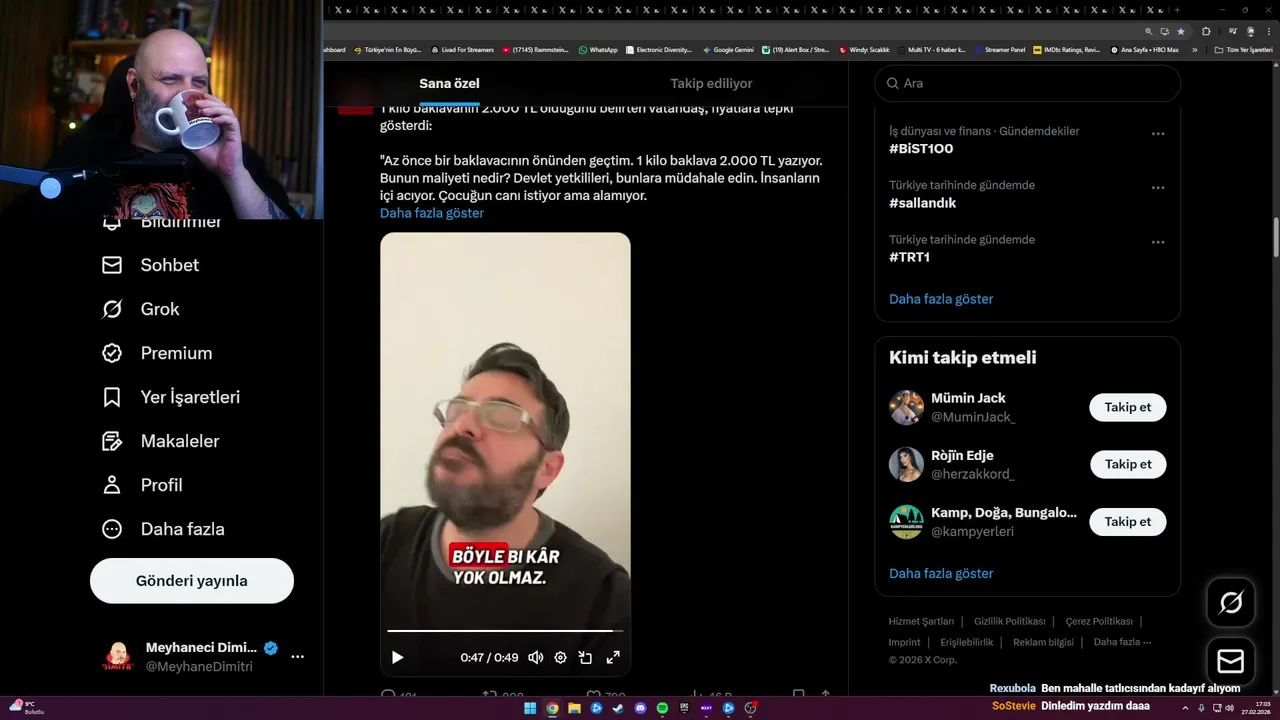Screen dimensions: 1280x720
Task: Open Chrome extensions puzzle icon
Action: coord(1205,31)
